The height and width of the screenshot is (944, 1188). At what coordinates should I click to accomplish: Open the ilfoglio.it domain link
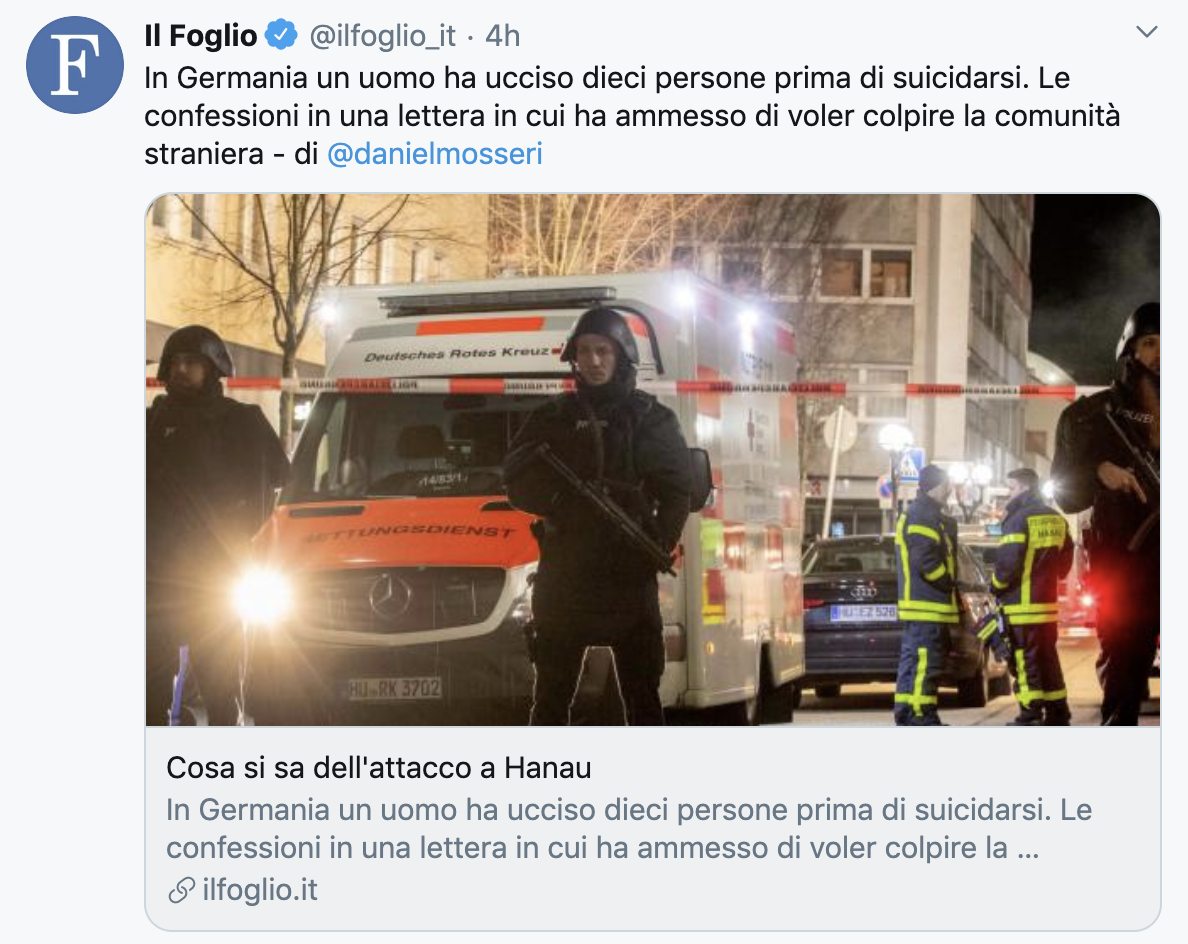[260, 890]
